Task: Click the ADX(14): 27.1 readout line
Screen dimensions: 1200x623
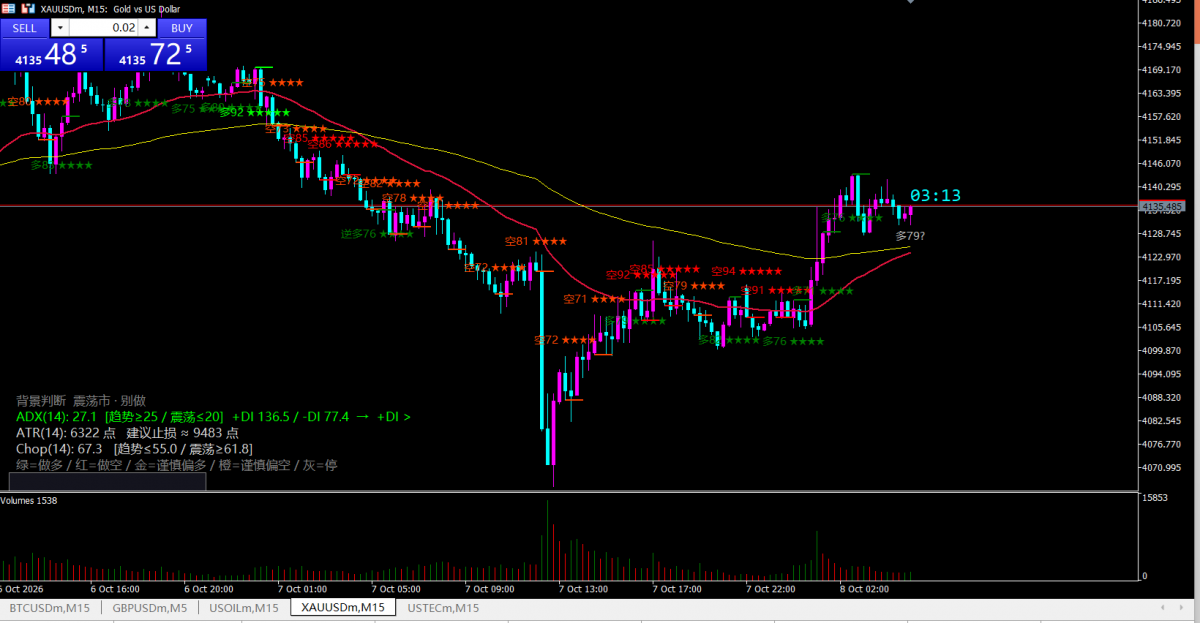Action: (213, 416)
